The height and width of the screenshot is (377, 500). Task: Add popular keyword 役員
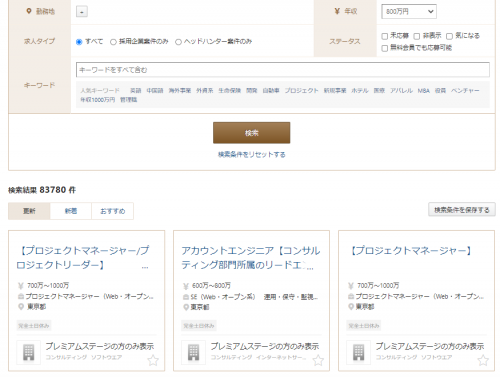point(440,91)
